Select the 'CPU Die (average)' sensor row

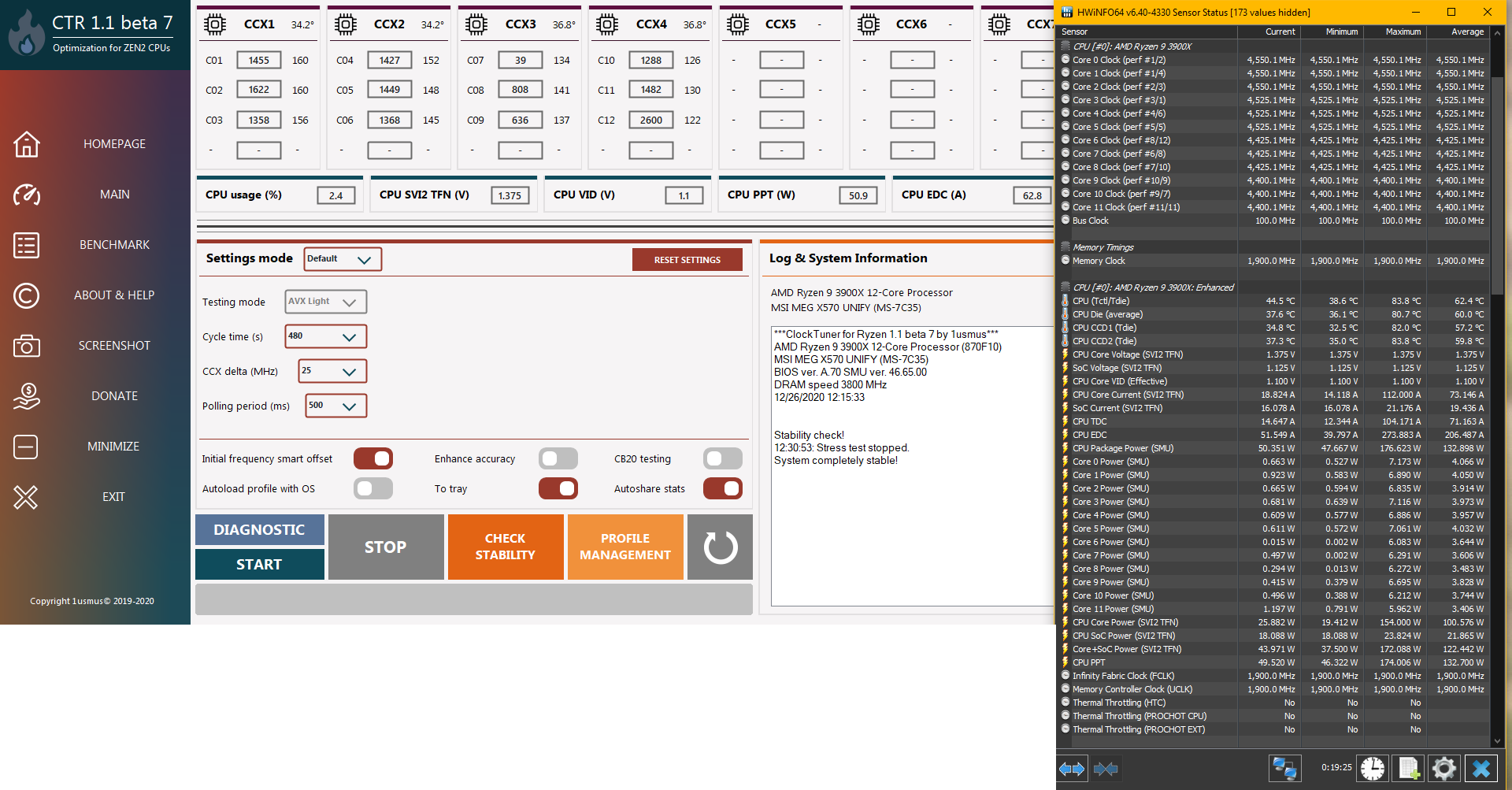[x=1273, y=314]
